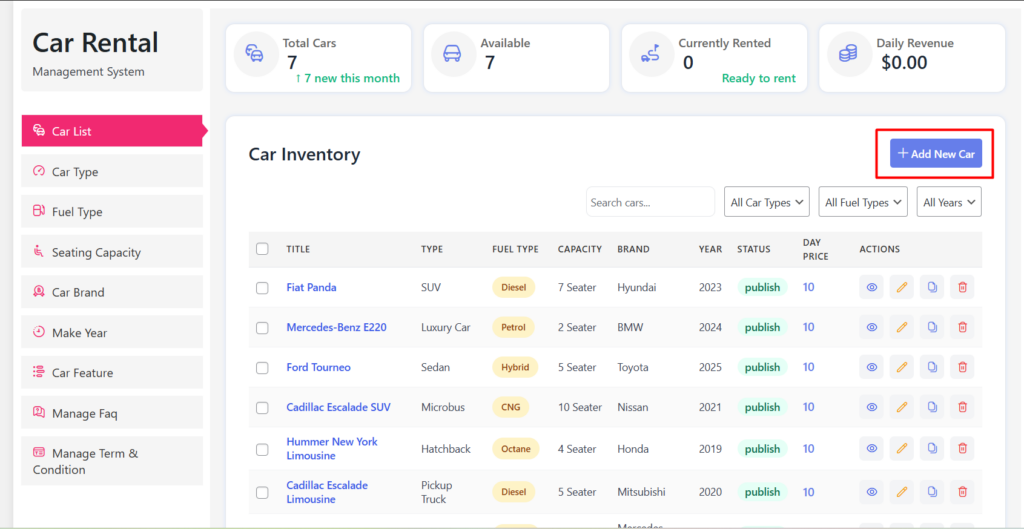Edit the Ford Tourneo entry

tap(901, 367)
